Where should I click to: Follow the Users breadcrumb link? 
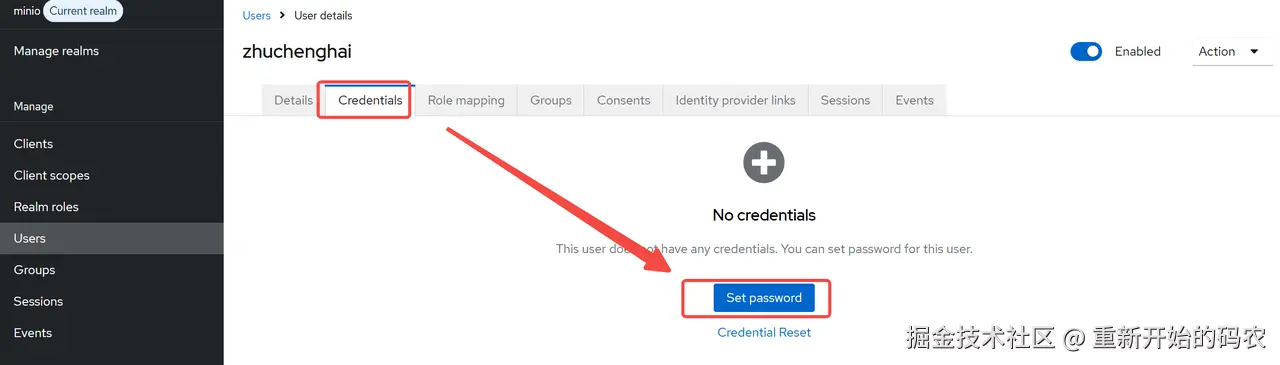[x=257, y=16]
